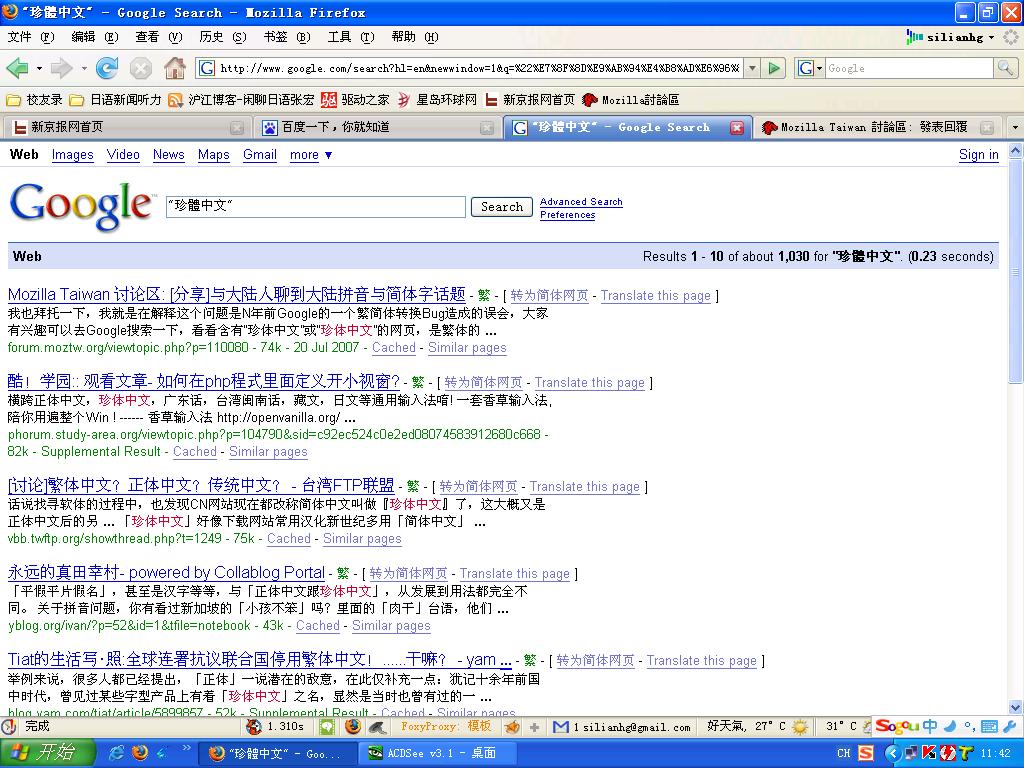Click the Google Search button
Screen dimensions: 1024x768
pos(501,207)
